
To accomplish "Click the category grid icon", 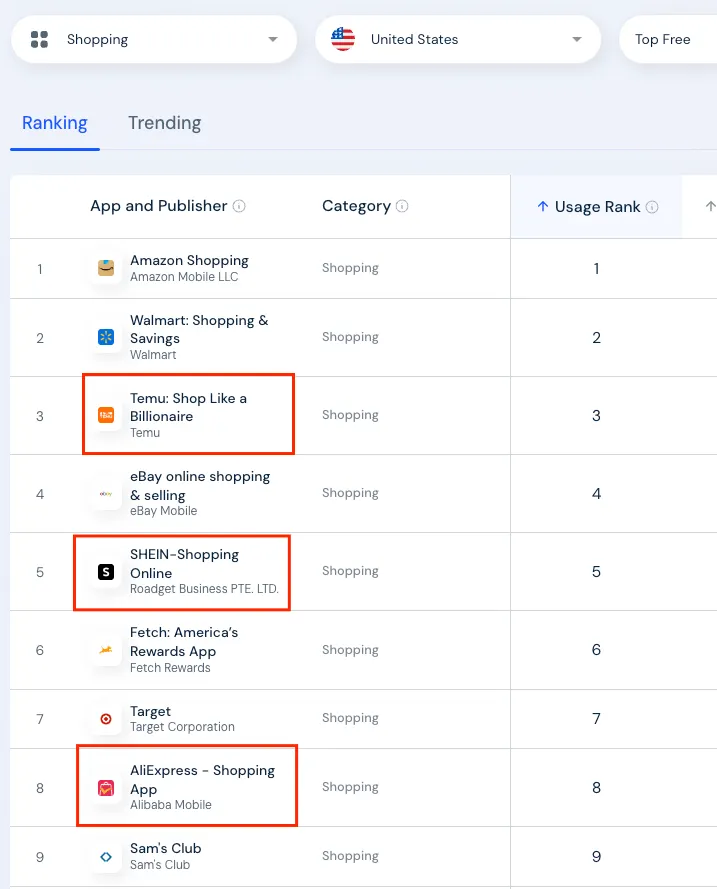I will pos(39,39).
